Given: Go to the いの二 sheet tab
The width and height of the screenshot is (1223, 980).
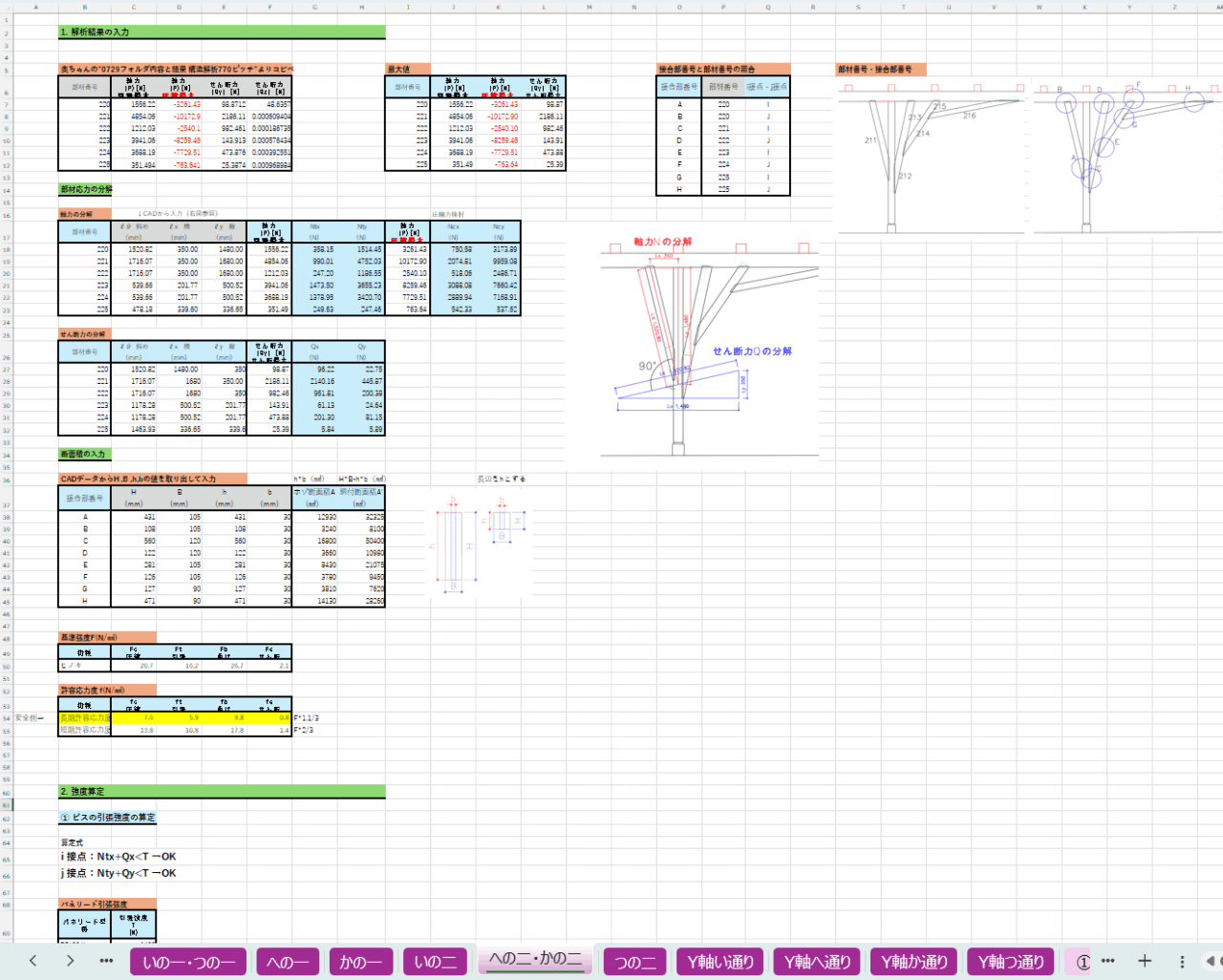Looking at the screenshot, I should [436, 962].
